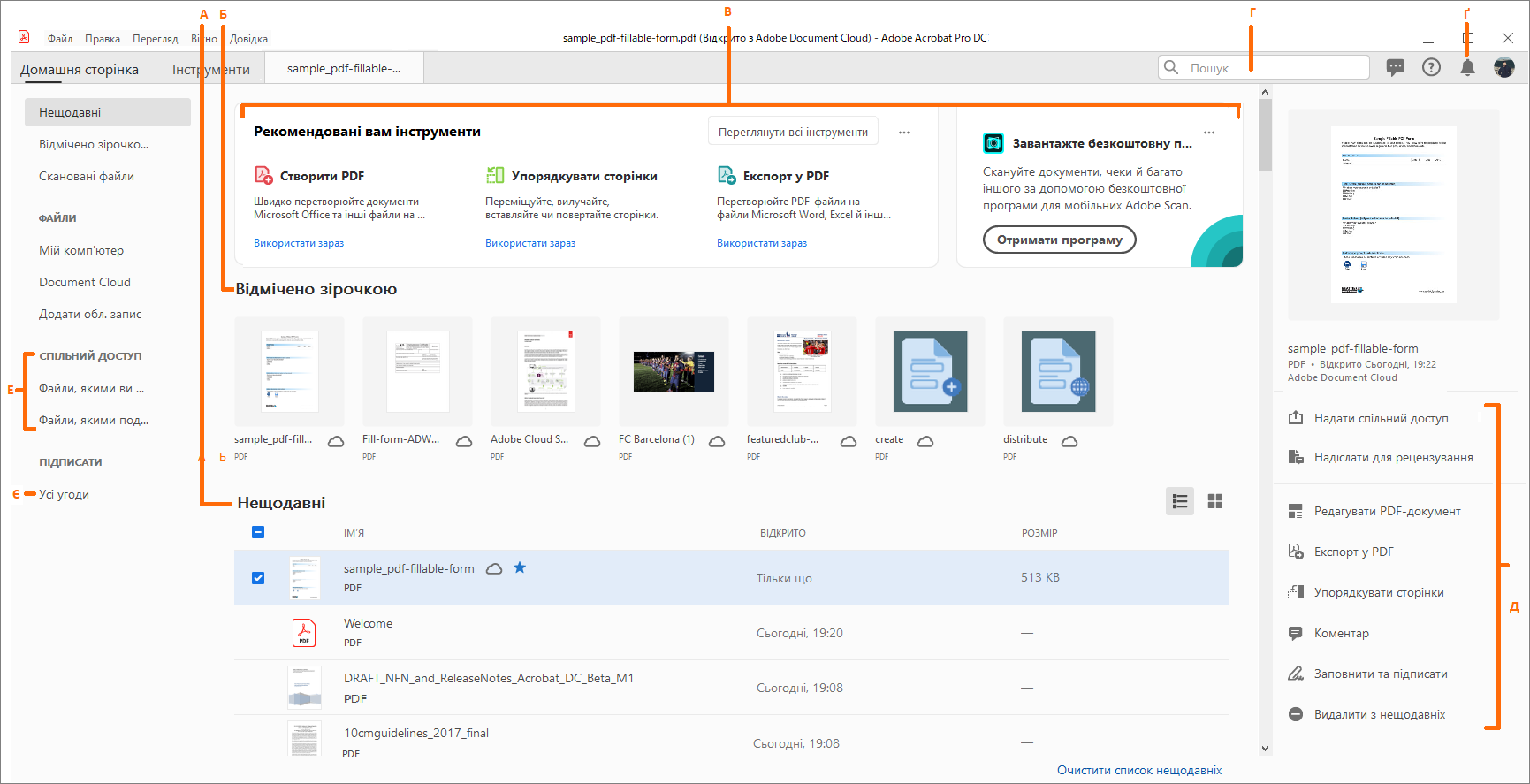
Task: Open the Файл menu
Action: click(60, 39)
